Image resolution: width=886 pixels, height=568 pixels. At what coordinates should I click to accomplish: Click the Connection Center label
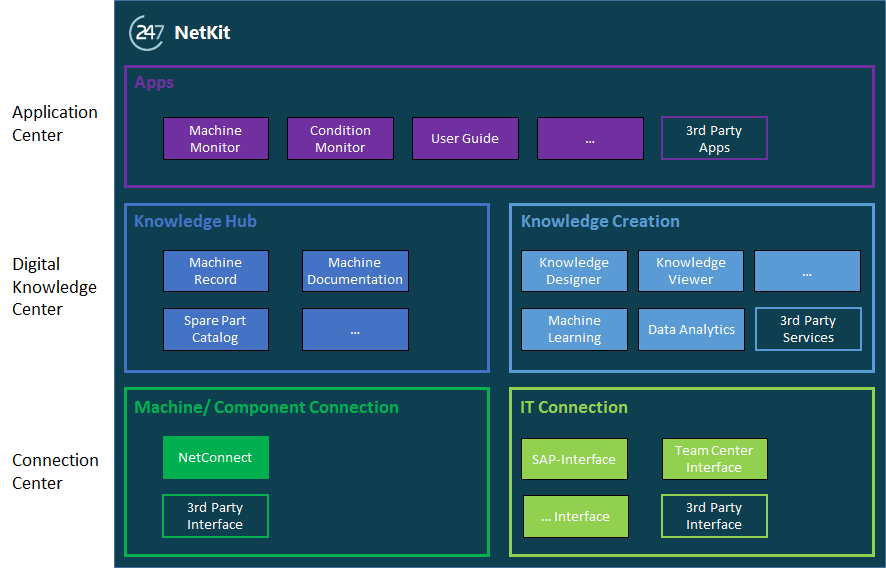(x=55, y=471)
